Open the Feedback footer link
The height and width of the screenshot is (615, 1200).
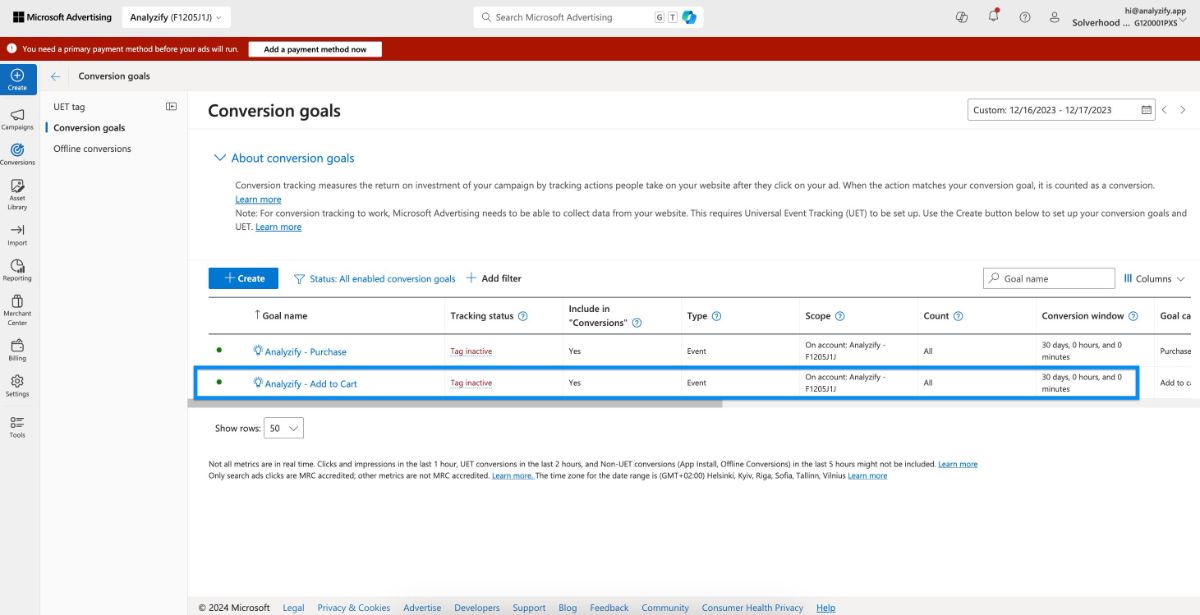pos(609,608)
